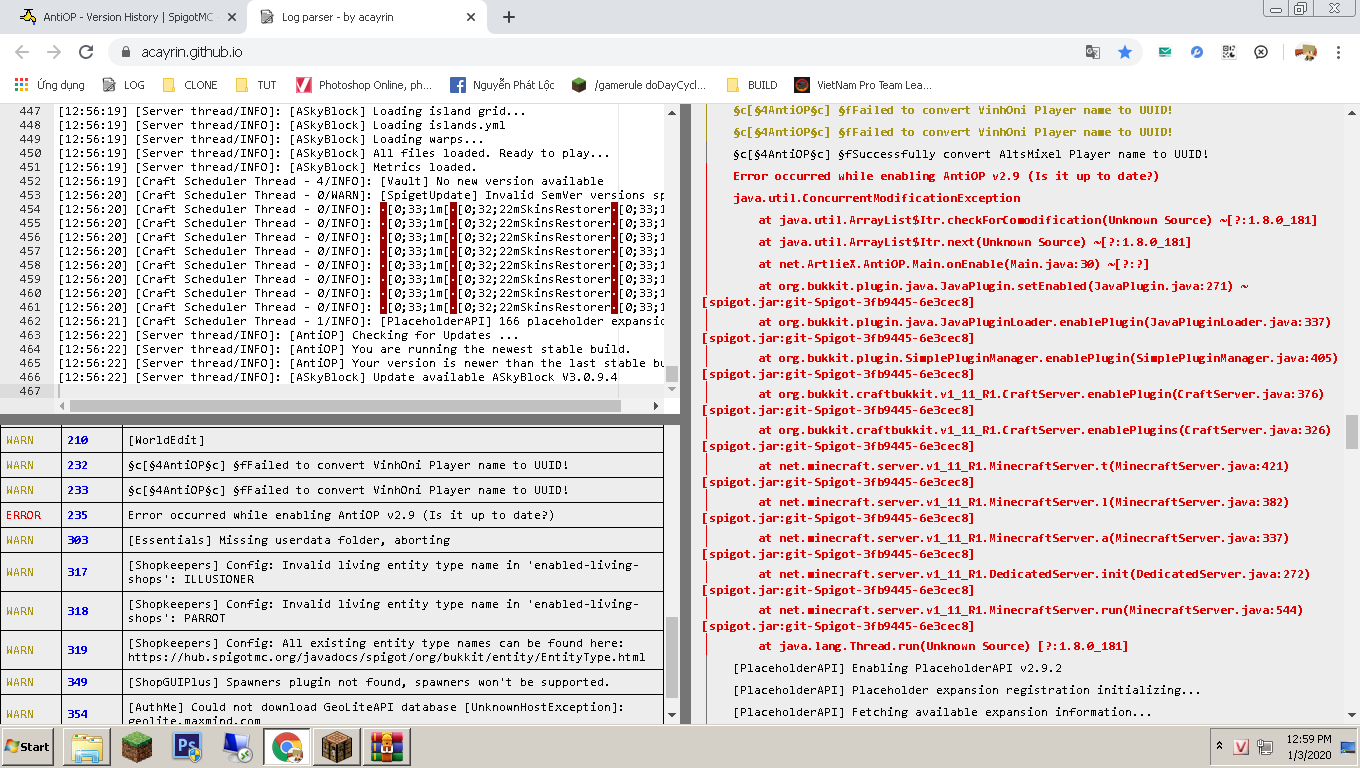This screenshot has width=1360, height=768.
Task: Open the QR code extension icon
Action: [1229, 52]
